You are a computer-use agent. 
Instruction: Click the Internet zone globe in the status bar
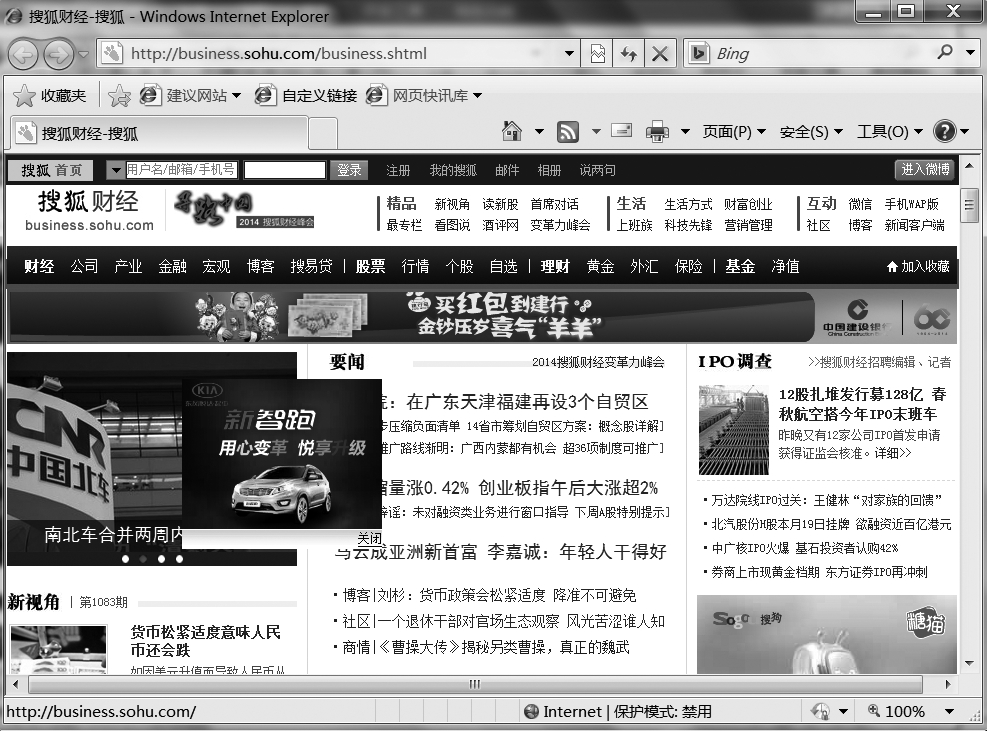pos(530,711)
